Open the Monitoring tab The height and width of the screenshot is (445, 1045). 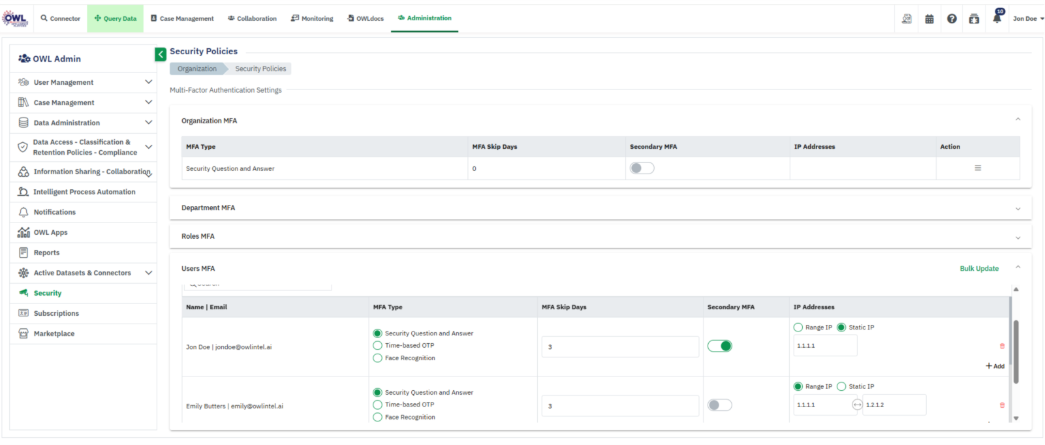click(x=312, y=18)
